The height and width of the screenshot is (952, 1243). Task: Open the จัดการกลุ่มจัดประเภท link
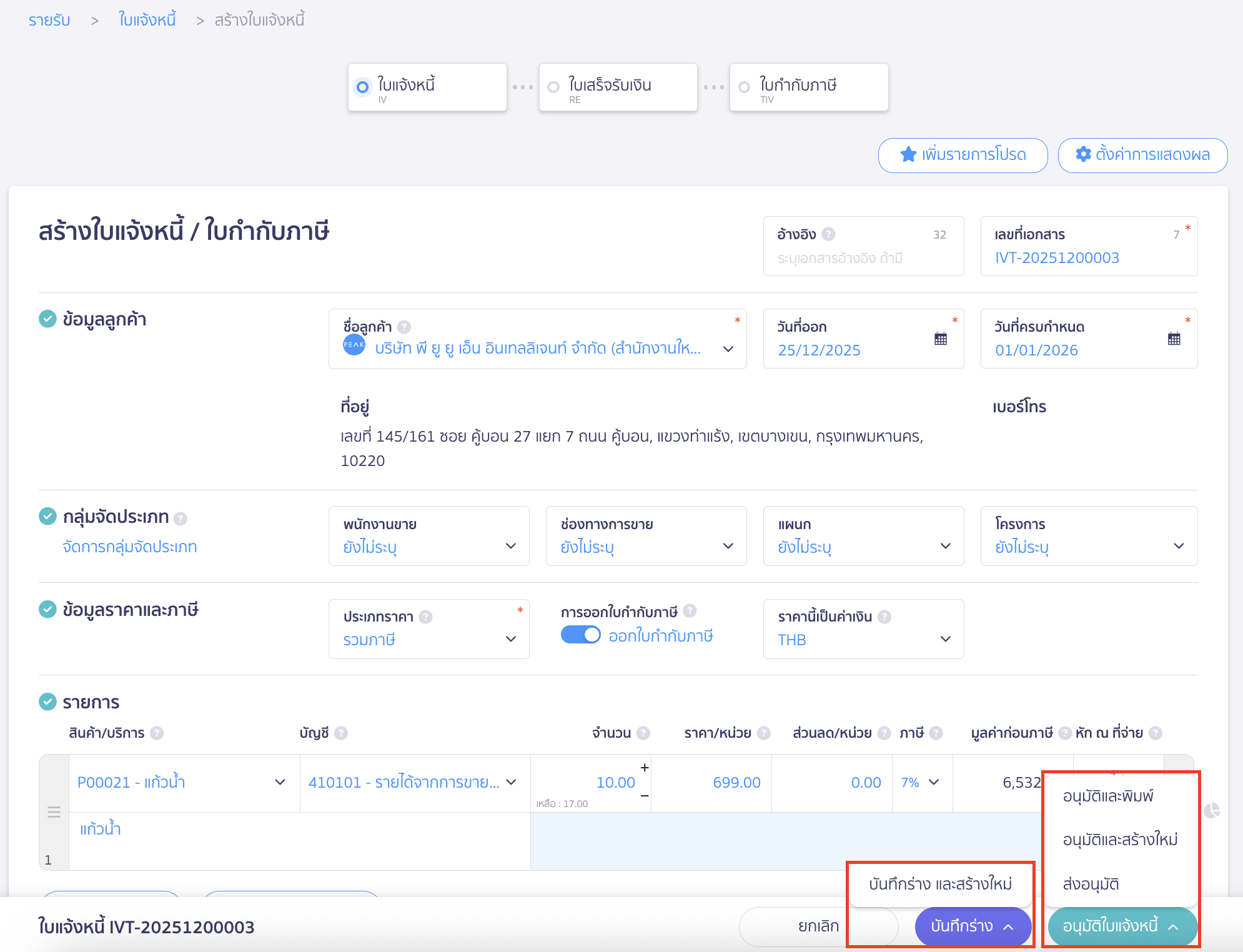[x=130, y=547]
